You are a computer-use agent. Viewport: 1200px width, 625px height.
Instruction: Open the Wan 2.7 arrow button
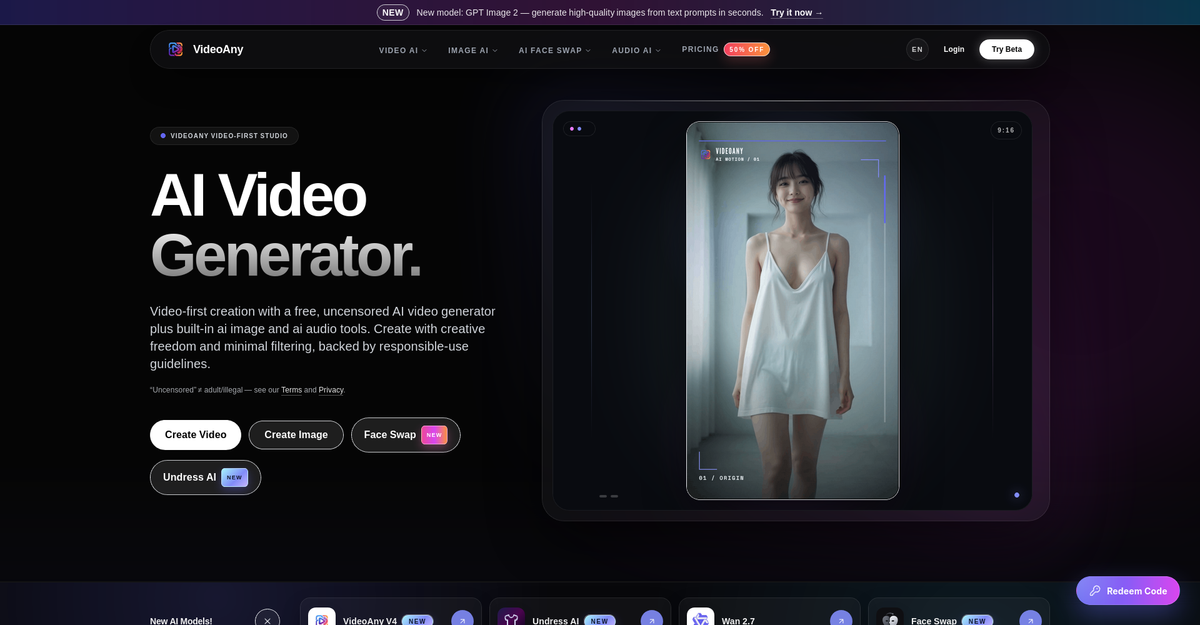(x=841, y=620)
